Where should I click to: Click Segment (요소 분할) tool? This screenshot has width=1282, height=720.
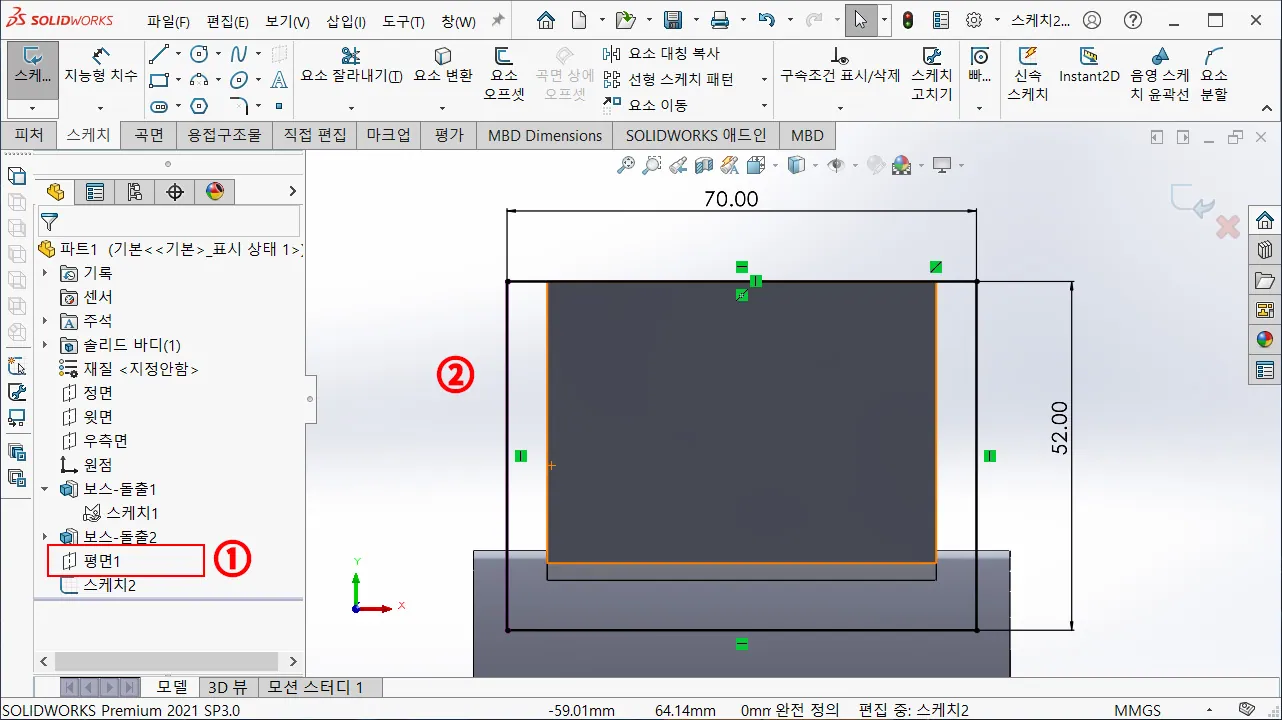pos(1214,74)
